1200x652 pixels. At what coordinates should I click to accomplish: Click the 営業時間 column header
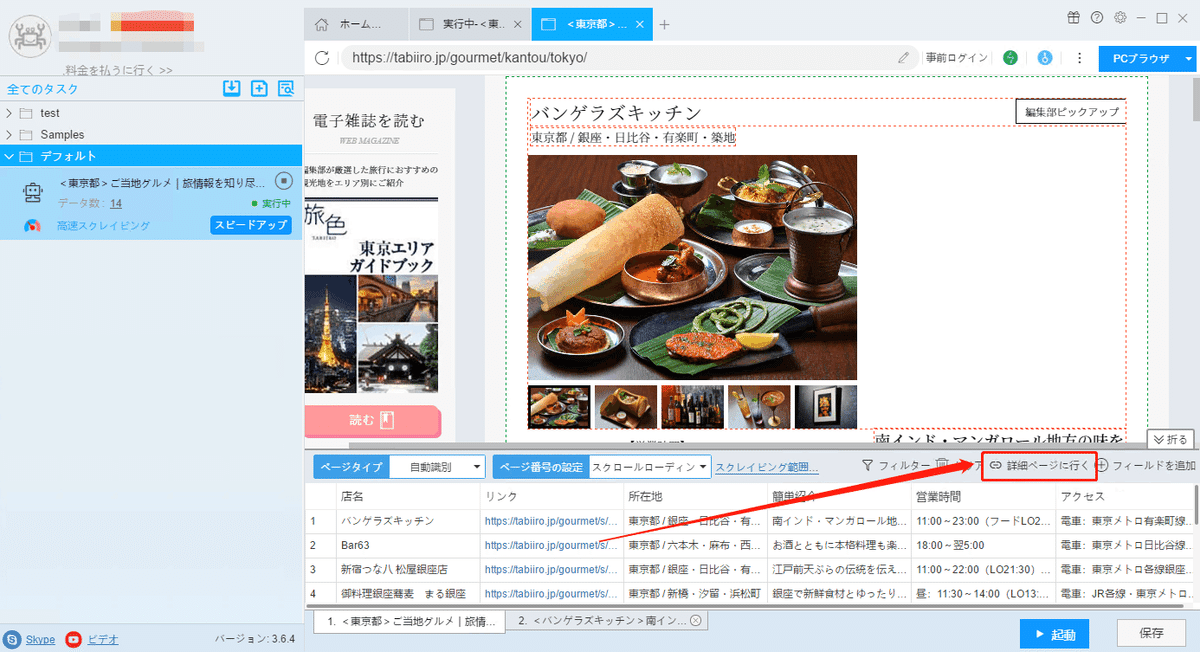982,497
